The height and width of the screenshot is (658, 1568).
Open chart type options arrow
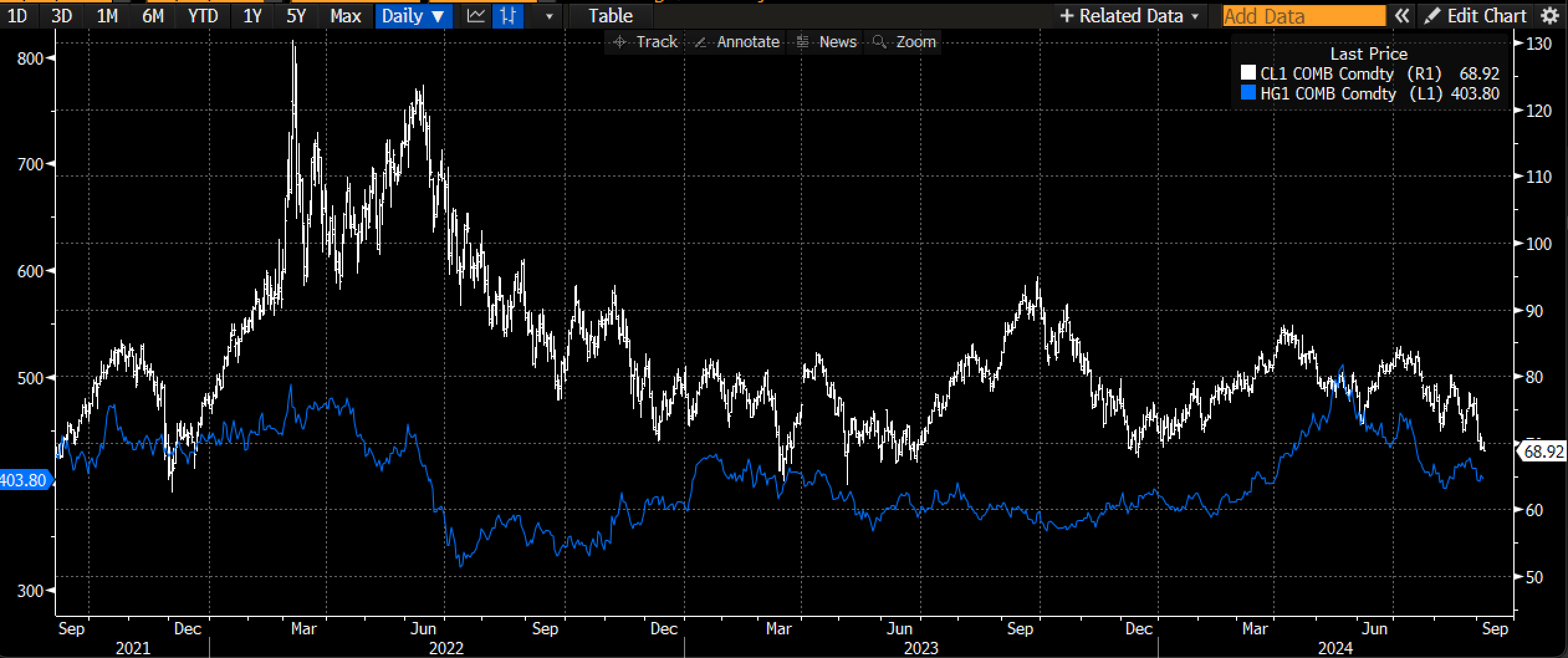click(548, 17)
